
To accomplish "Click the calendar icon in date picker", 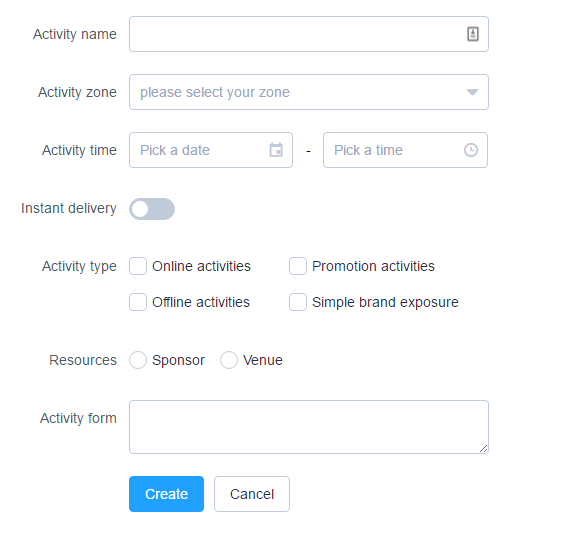I will click(x=276, y=150).
